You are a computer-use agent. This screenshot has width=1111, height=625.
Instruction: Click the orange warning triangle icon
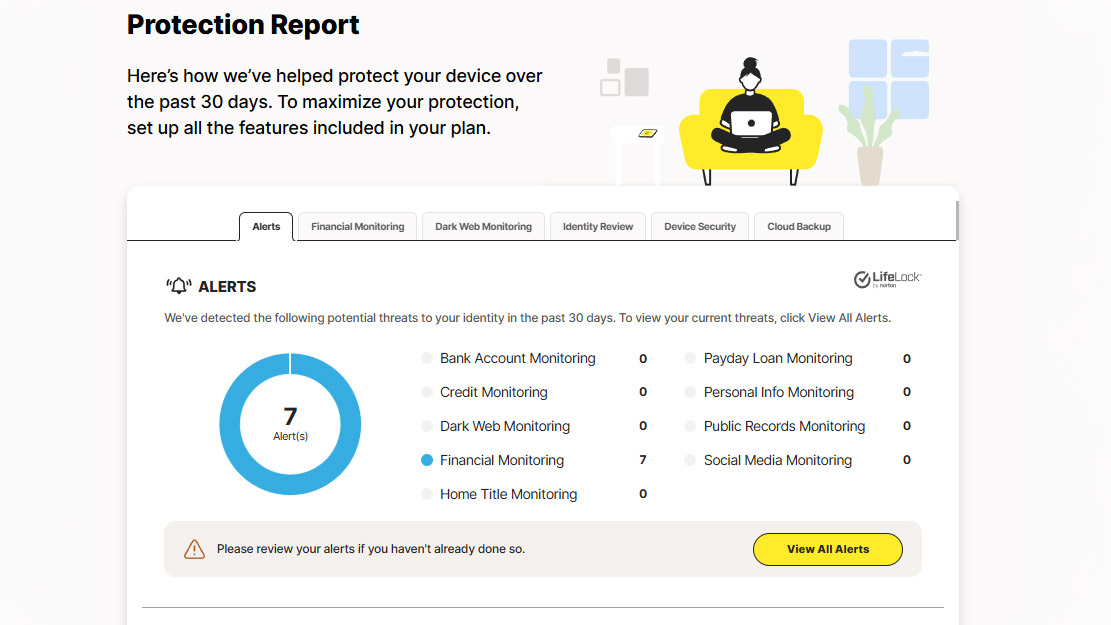(x=194, y=549)
